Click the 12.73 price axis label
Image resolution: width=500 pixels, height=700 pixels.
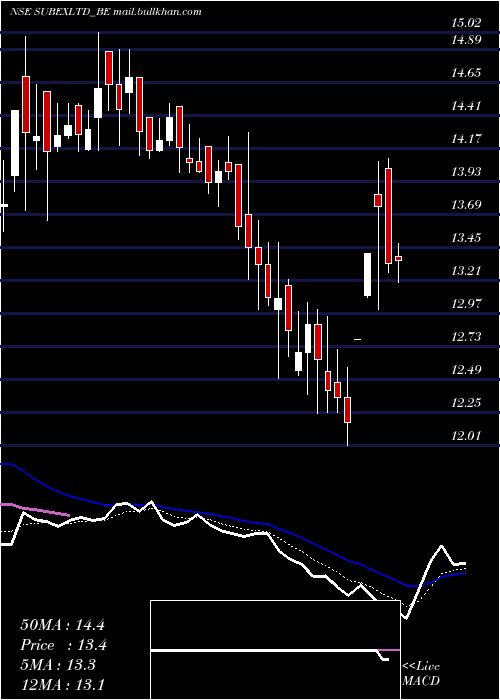pyautogui.click(x=466, y=337)
